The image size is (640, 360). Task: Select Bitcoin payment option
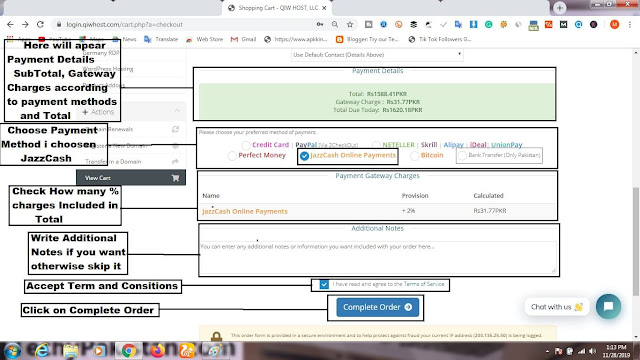pos(415,156)
